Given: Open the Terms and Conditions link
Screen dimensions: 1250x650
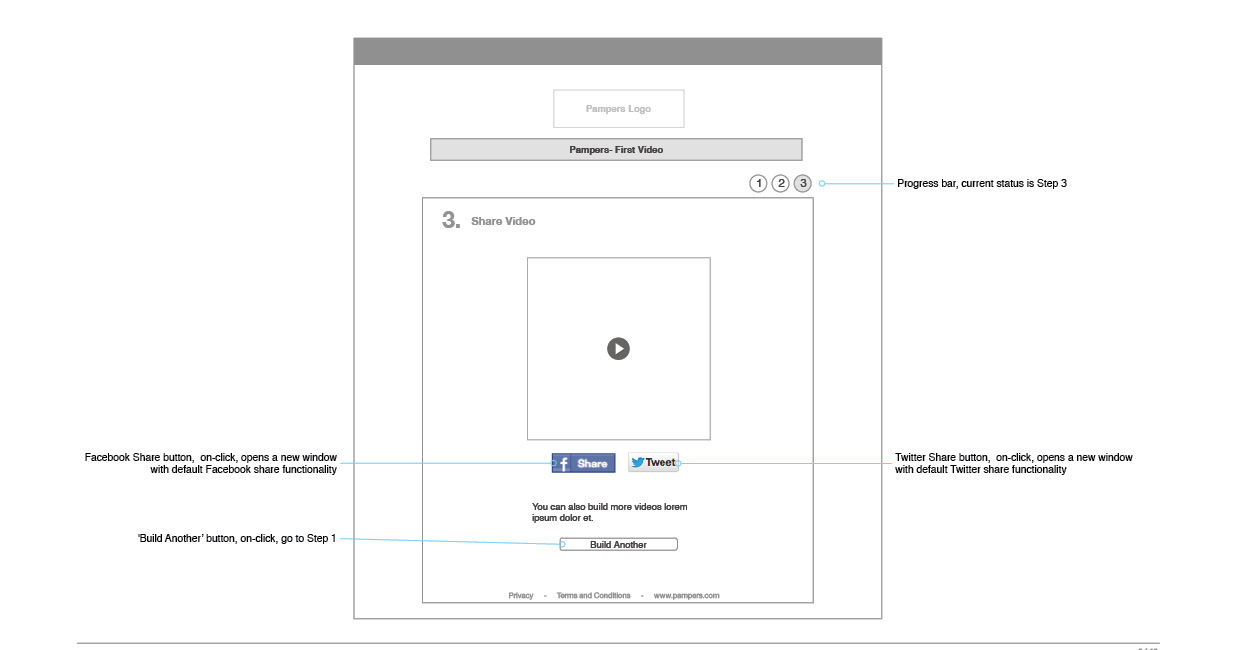Looking at the screenshot, I should (593, 596).
